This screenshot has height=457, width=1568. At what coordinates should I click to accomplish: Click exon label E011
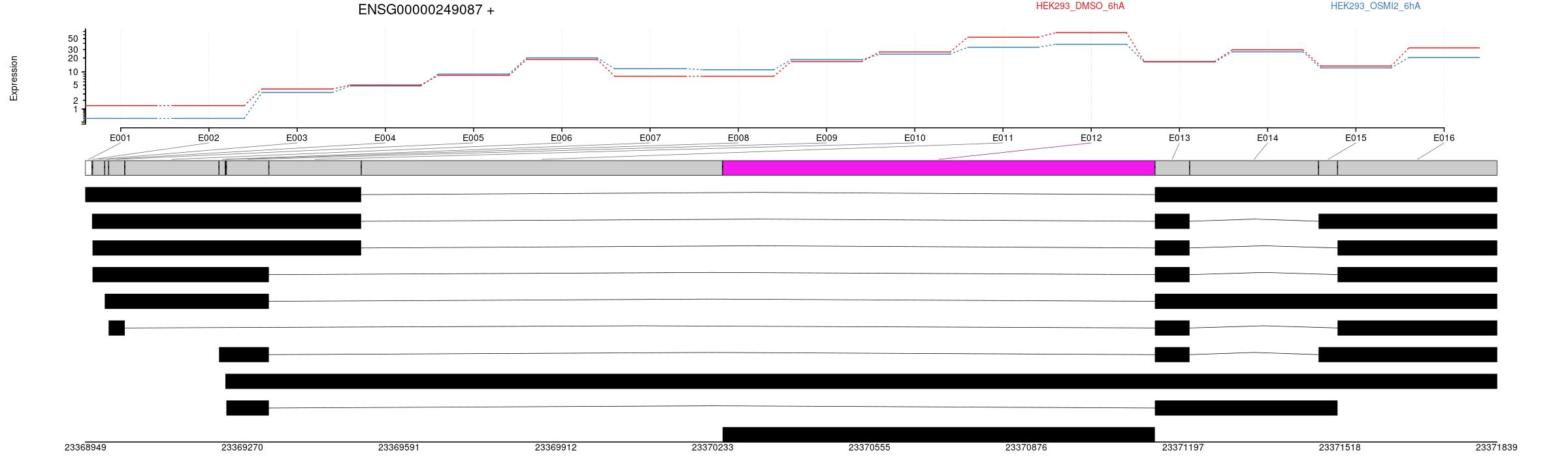[x=1003, y=138]
